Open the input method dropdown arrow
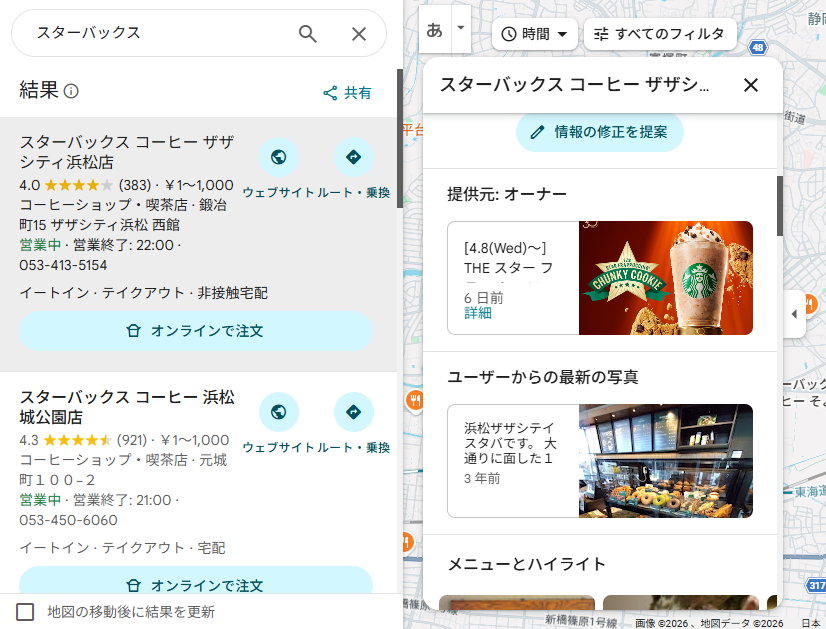 (x=459, y=28)
